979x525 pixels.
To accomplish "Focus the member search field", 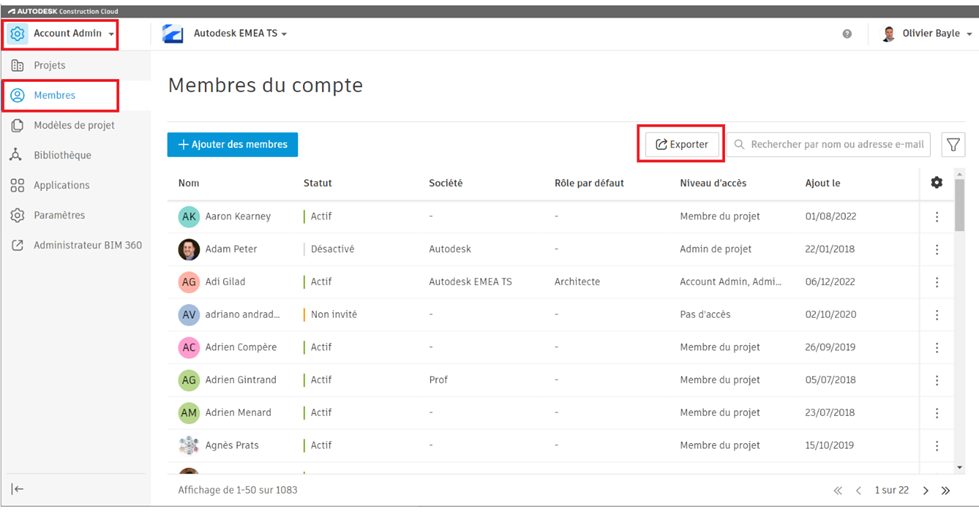I will tap(829, 144).
